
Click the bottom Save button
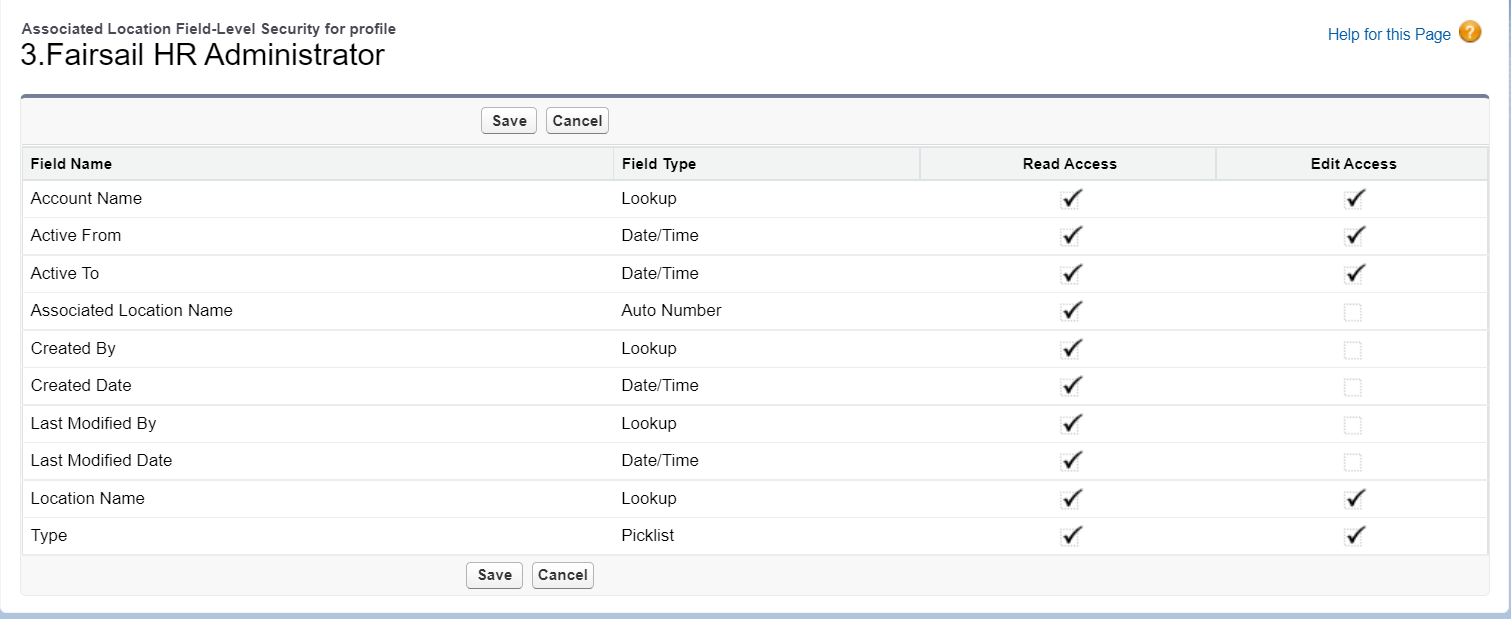(x=494, y=575)
